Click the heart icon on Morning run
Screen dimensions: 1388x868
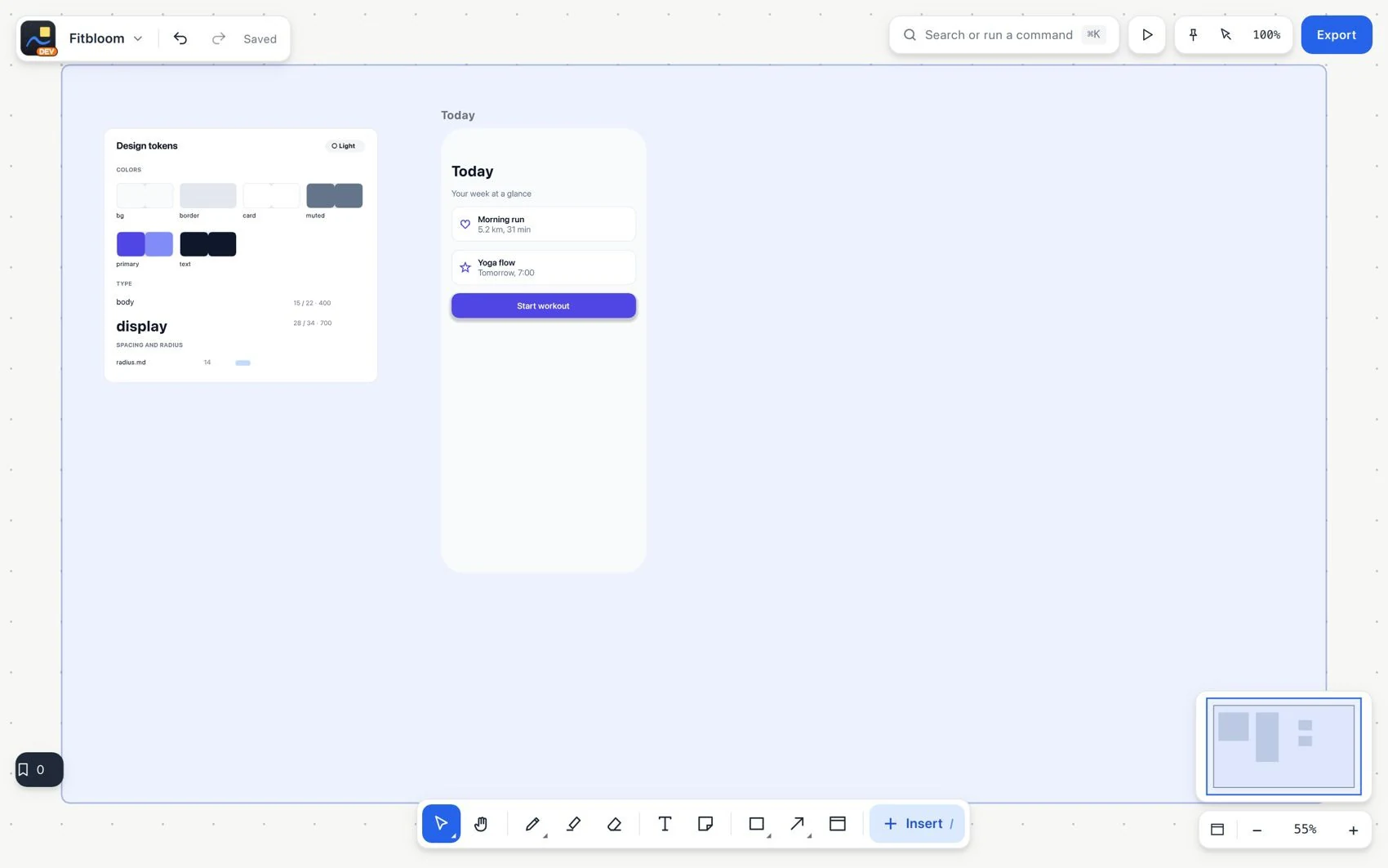[x=465, y=225]
